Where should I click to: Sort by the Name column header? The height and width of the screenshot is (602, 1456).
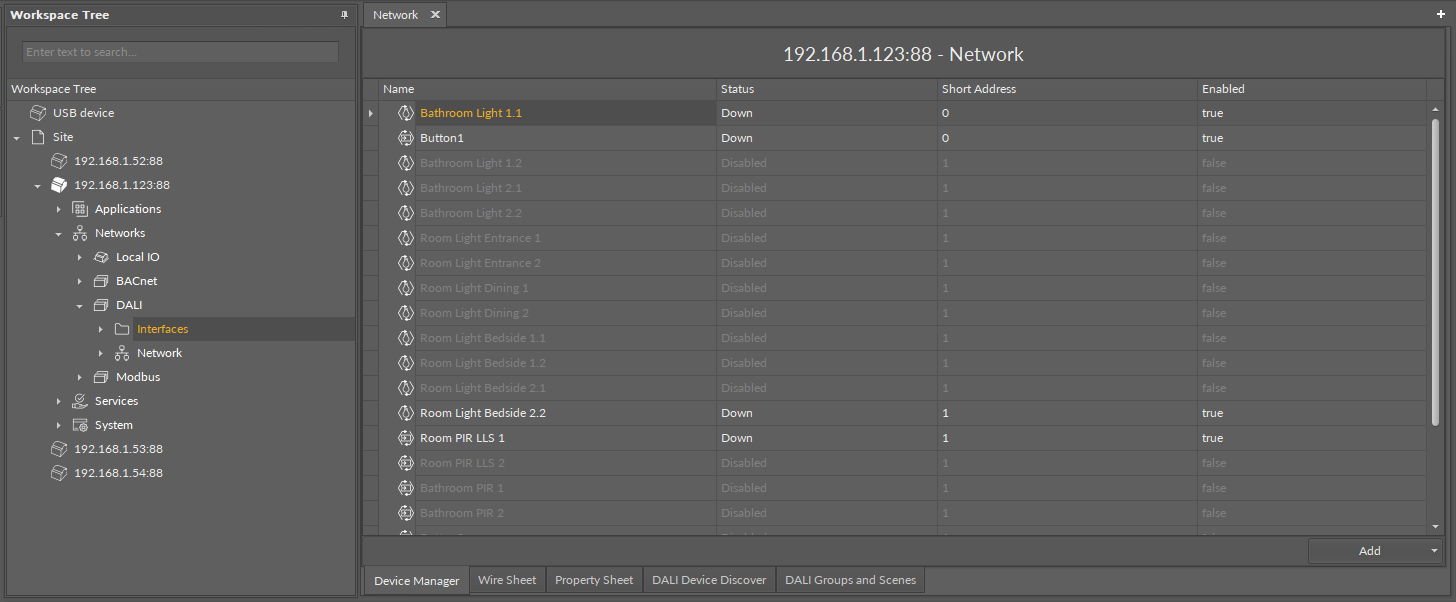pos(547,89)
